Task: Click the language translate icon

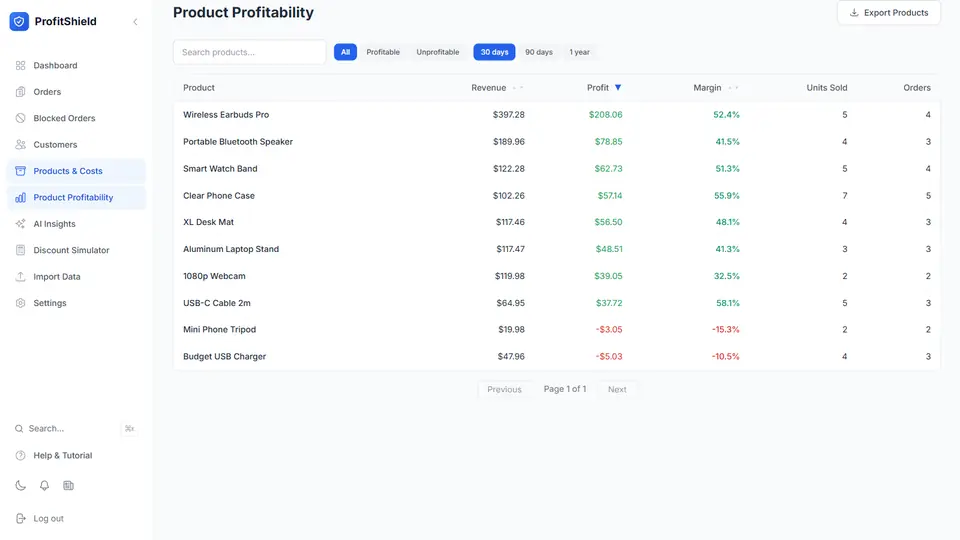Action: (68, 486)
